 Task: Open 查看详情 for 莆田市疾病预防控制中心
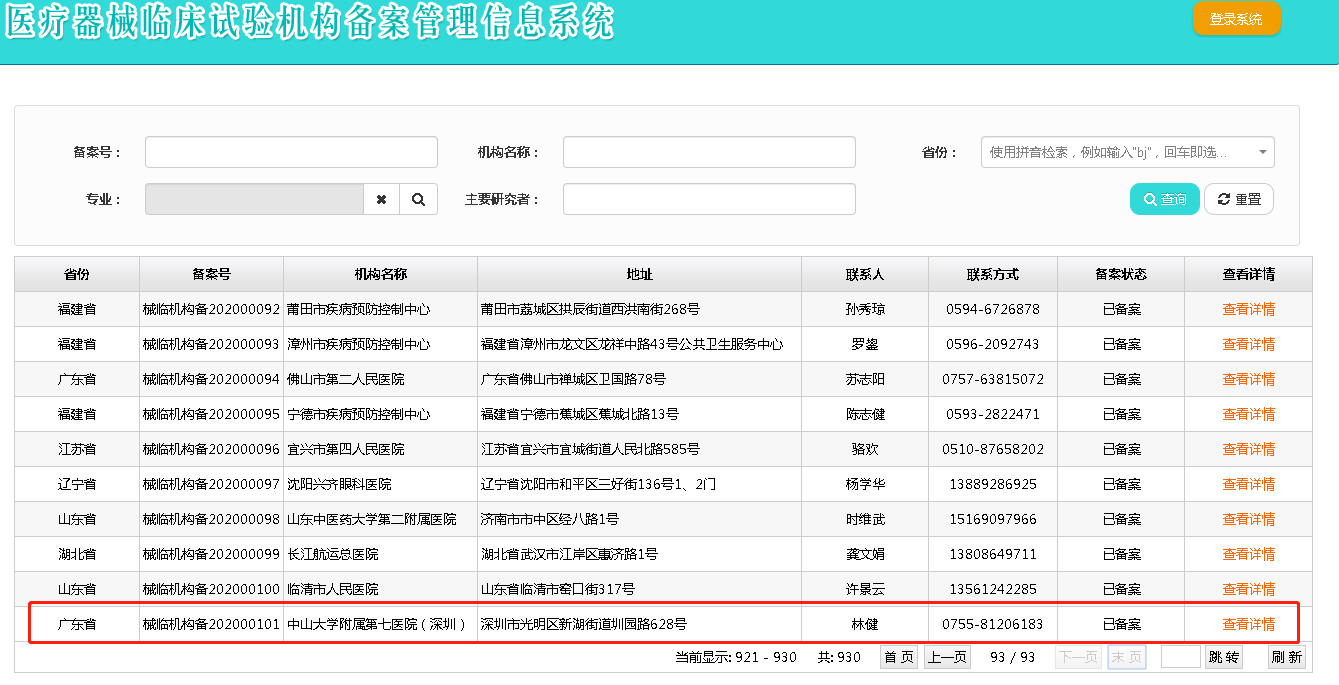point(1248,309)
